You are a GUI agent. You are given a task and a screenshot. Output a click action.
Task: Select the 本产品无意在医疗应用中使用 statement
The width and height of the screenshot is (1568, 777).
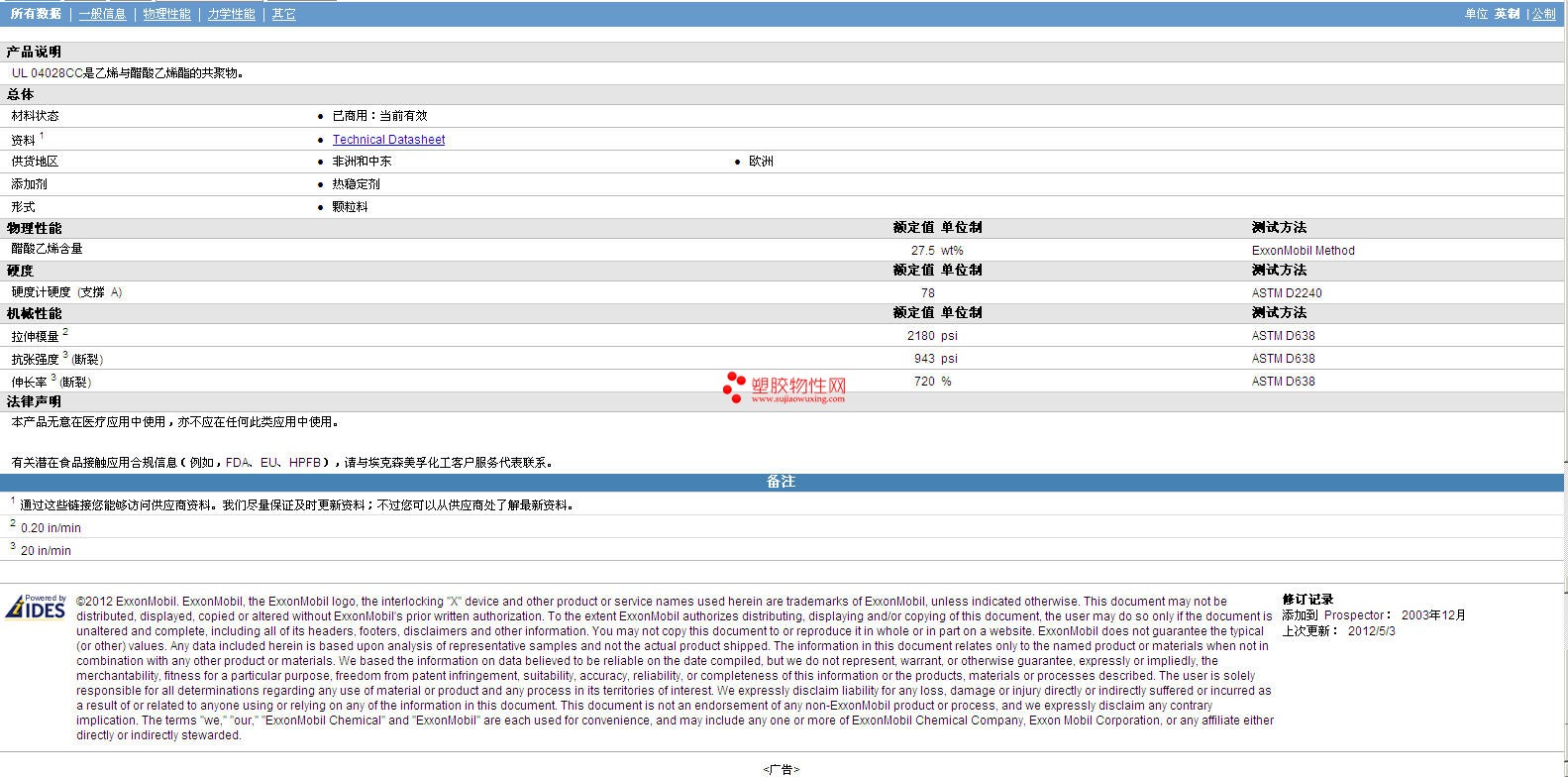click(x=175, y=422)
